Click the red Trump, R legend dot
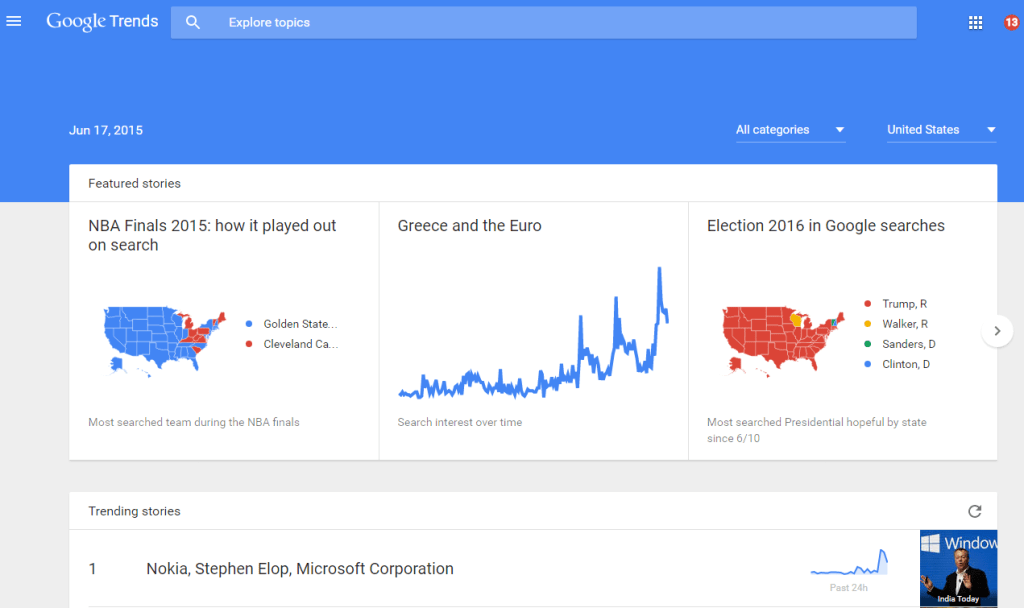1024x608 pixels. (x=868, y=304)
